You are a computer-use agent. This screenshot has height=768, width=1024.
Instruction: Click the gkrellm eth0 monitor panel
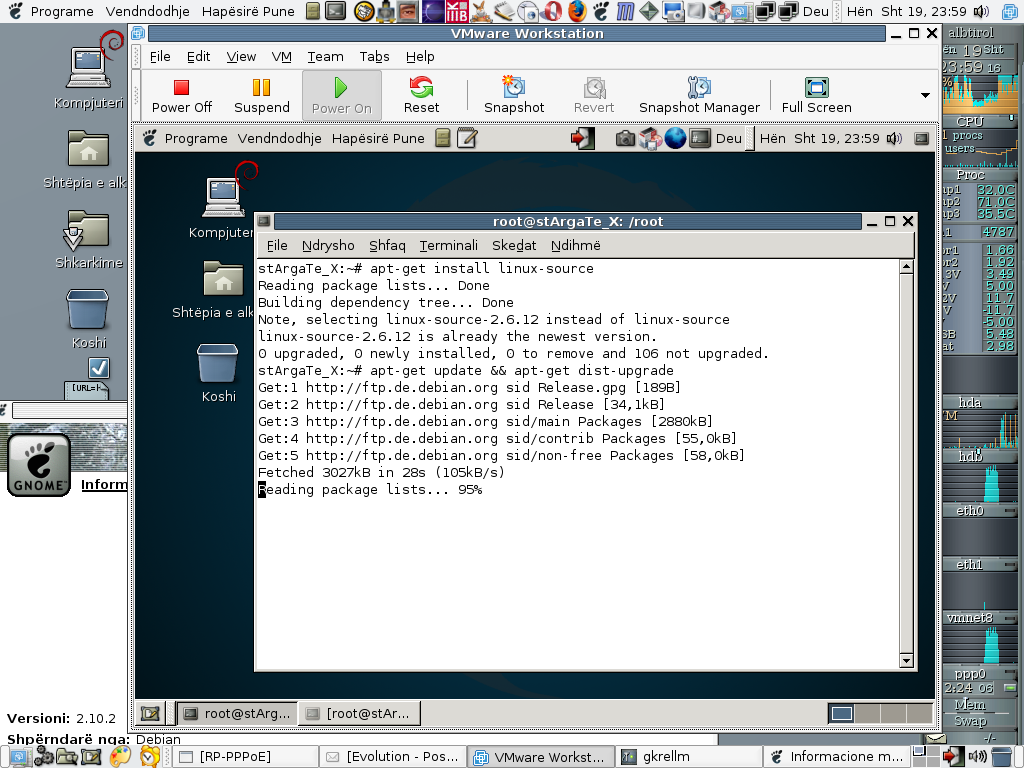coord(980,530)
